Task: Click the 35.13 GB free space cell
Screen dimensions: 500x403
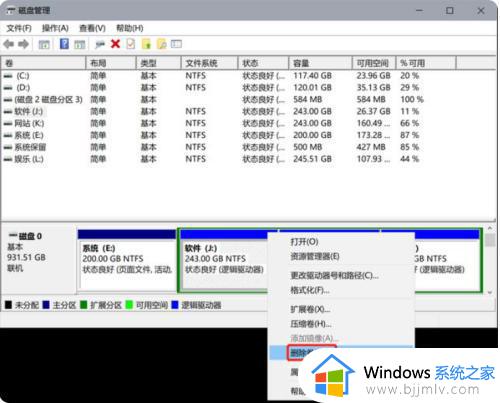Action: click(373, 88)
